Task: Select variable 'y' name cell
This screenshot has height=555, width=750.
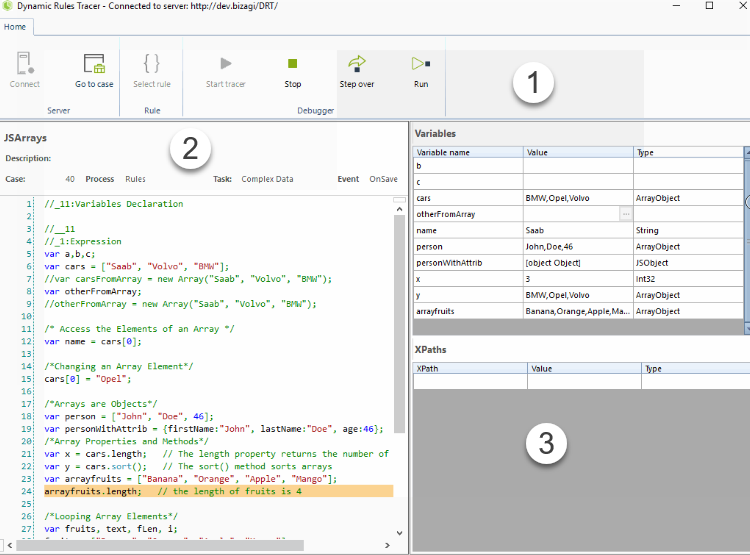Action: pos(468,295)
